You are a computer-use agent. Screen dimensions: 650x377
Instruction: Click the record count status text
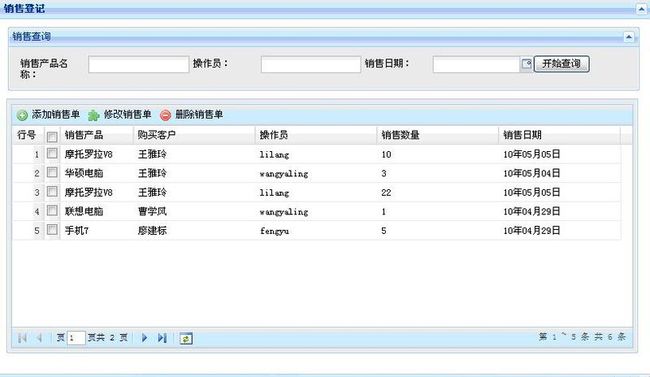[582, 337]
